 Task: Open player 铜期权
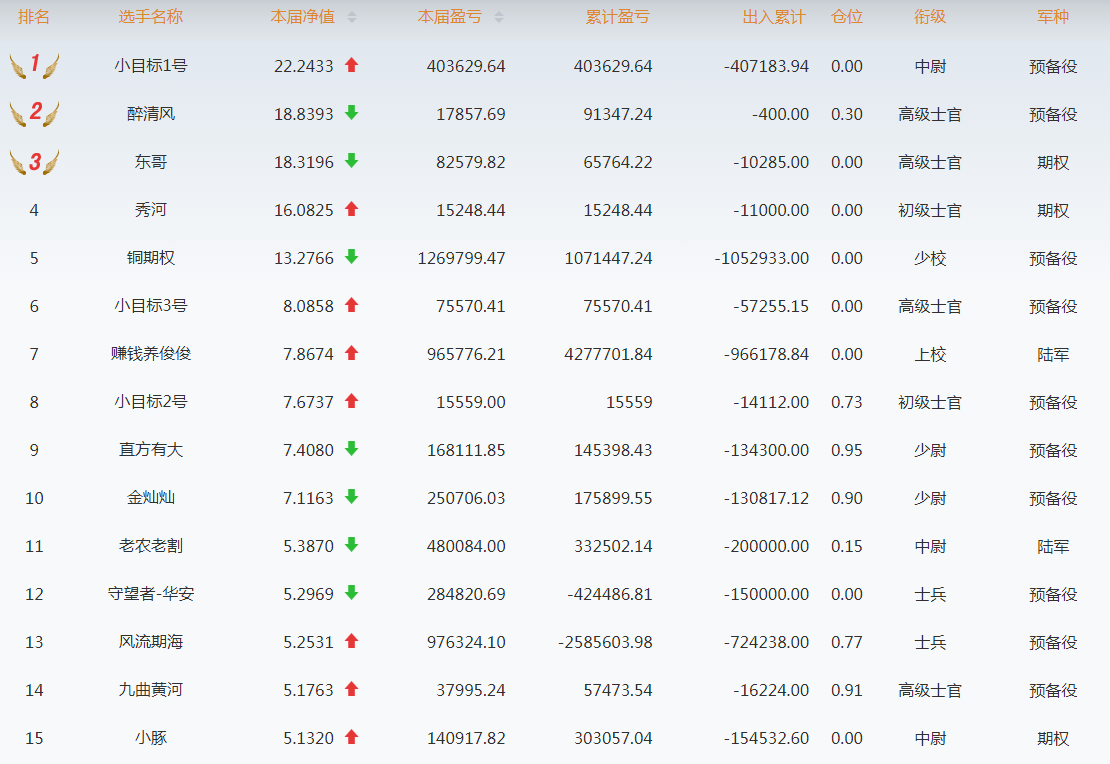pyautogui.click(x=151, y=258)
